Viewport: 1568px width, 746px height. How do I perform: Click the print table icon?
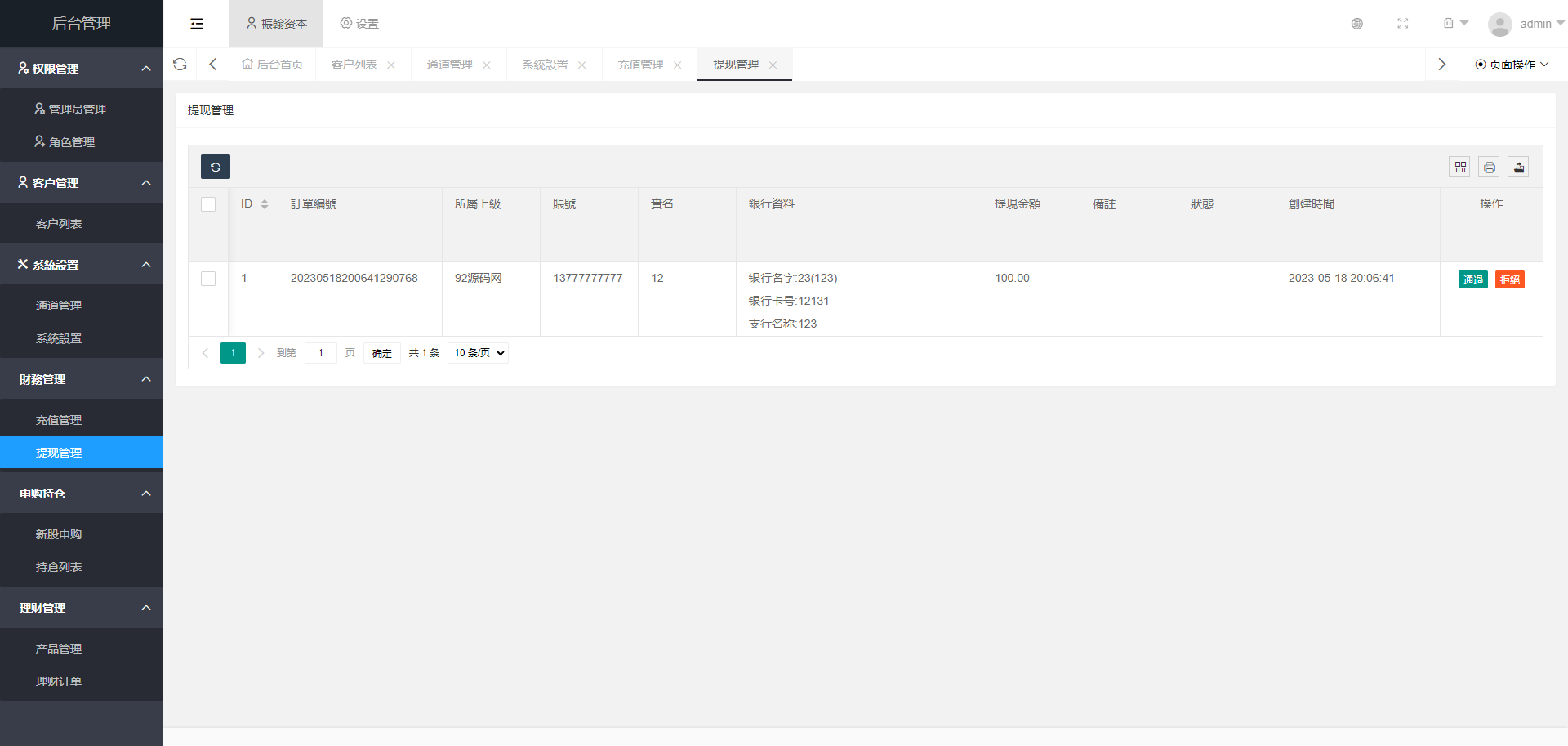[x=1489, y=168]
